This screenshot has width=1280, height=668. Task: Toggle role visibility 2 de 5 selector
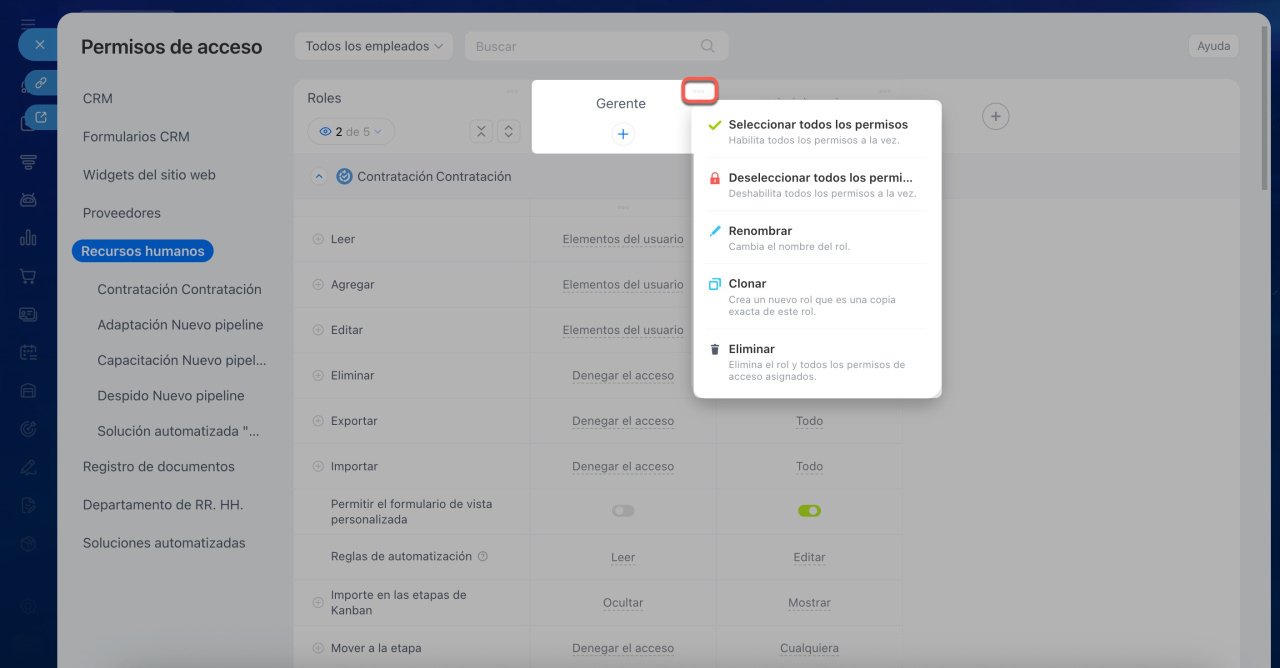[x=351, y=131]
